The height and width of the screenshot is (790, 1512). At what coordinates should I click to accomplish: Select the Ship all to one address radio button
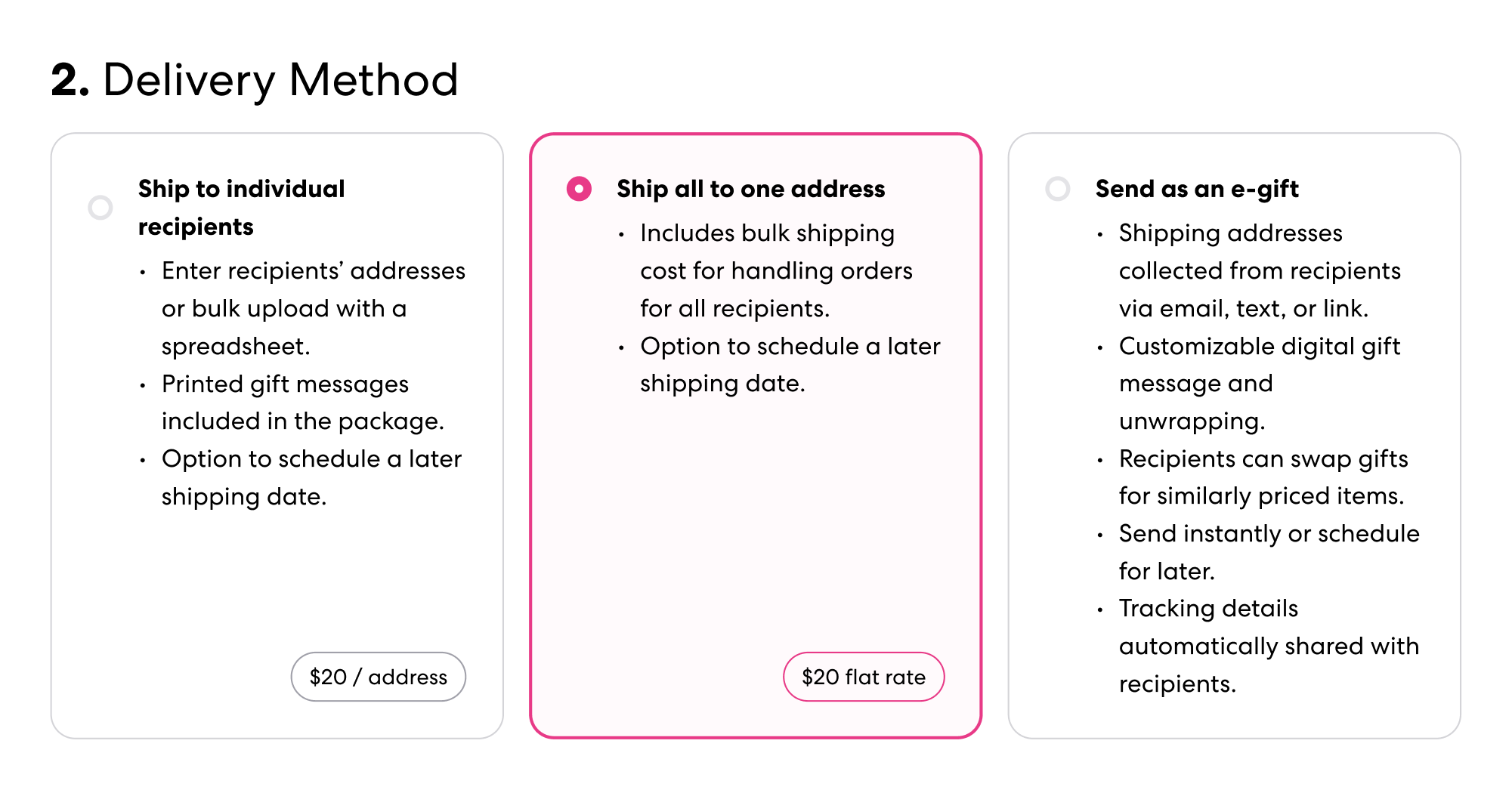point(579,189)
